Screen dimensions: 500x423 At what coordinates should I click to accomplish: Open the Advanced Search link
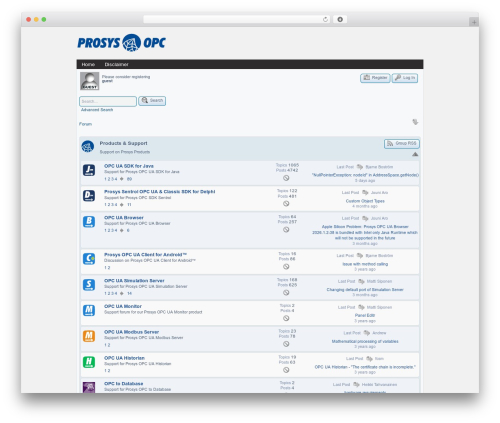97,110
